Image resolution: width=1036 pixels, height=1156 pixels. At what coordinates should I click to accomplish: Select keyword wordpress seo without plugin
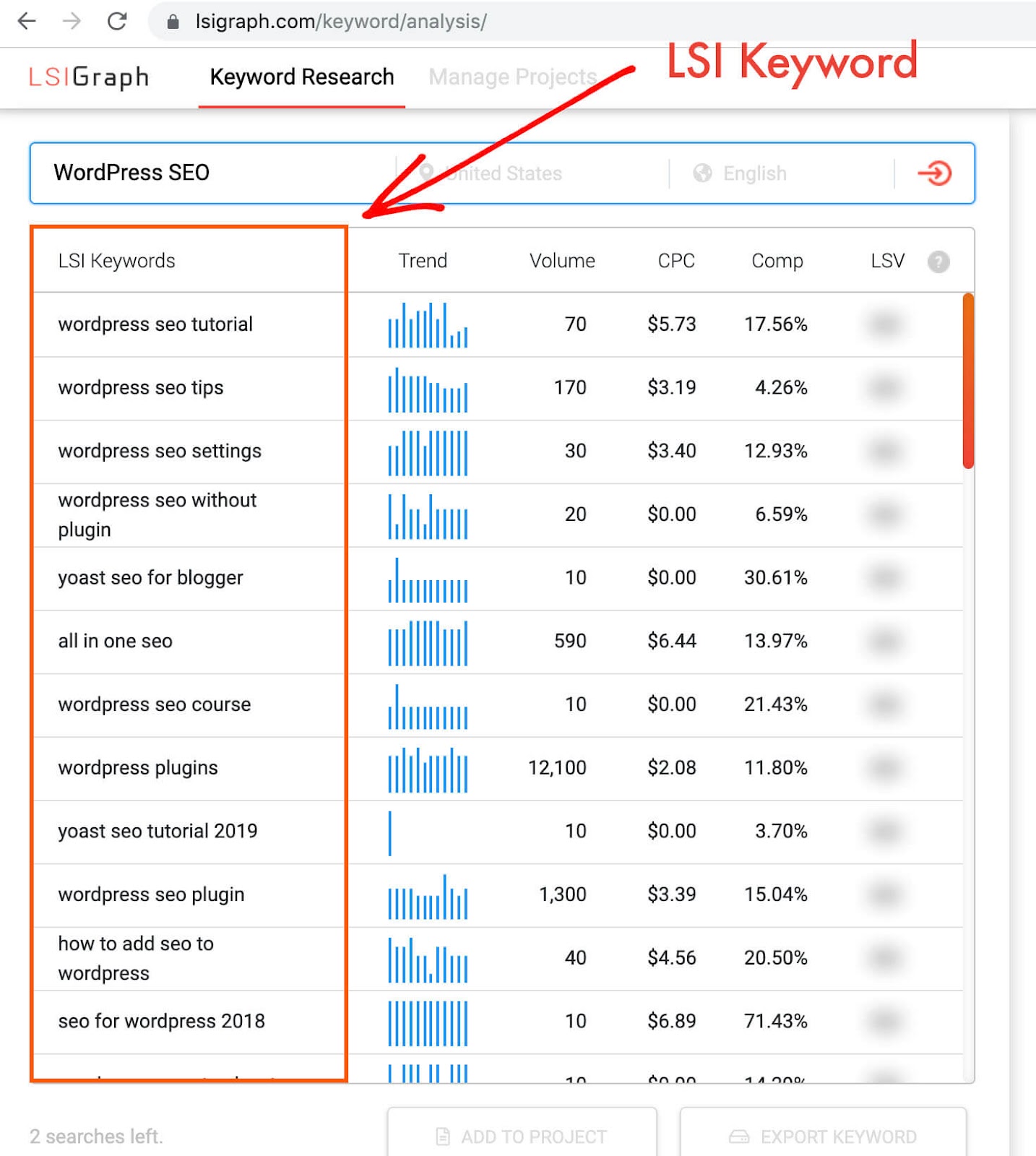tap(157, 514)
